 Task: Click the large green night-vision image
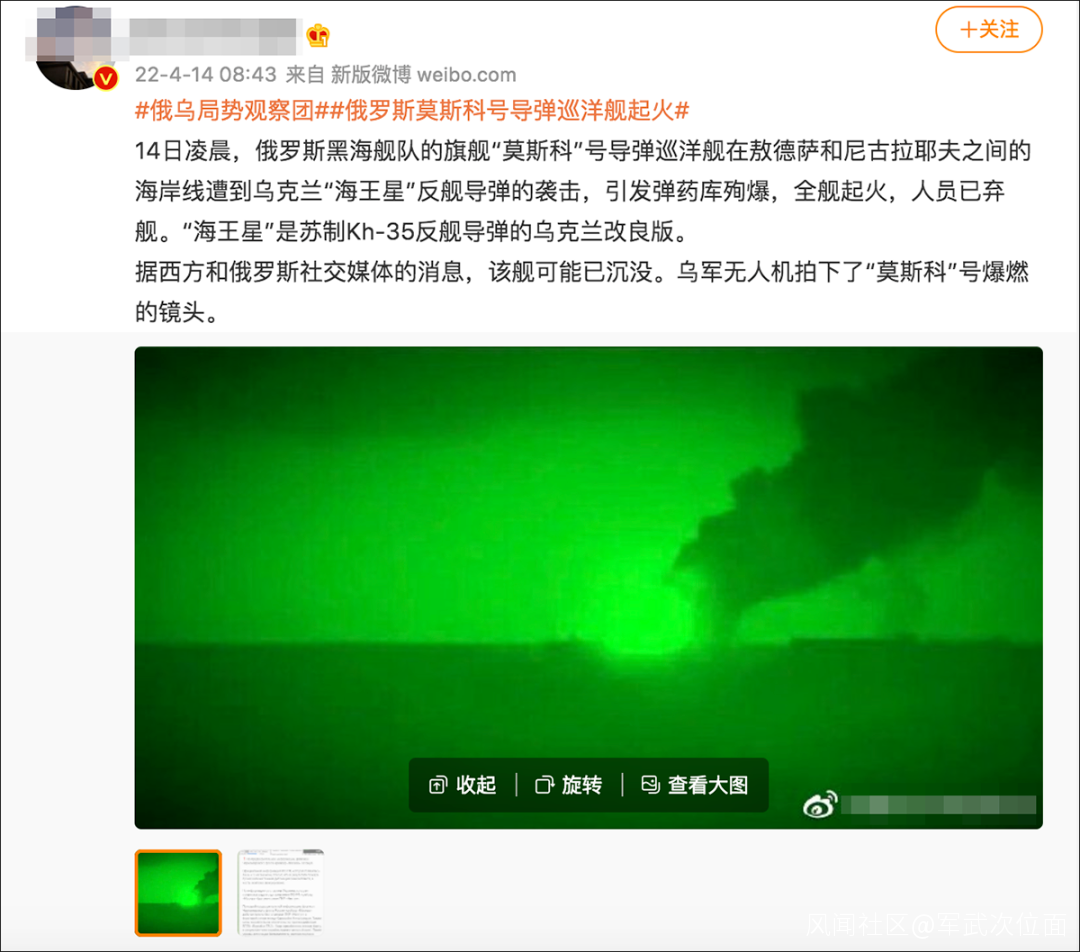point(588,587)
